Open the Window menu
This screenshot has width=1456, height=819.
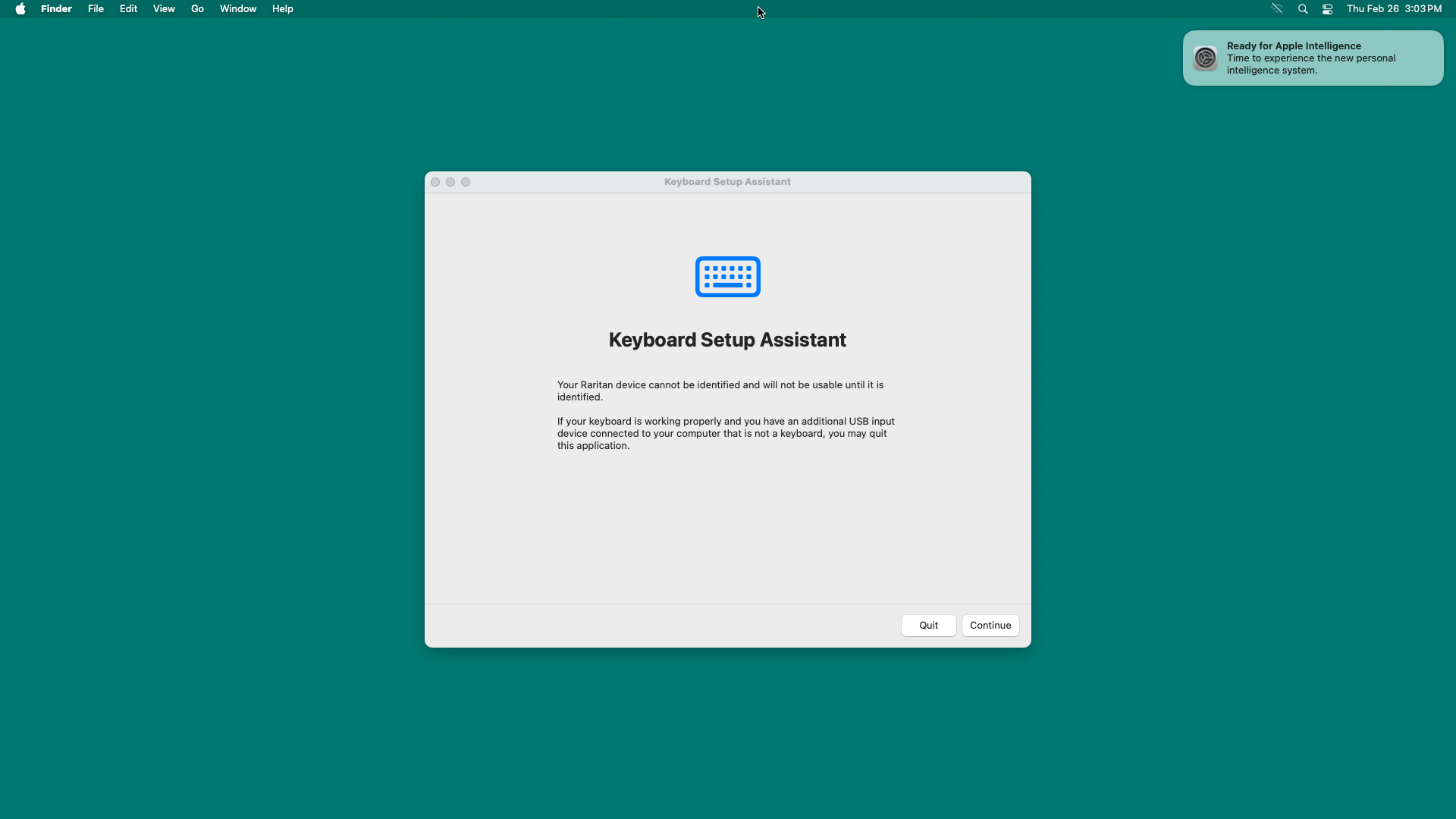(x=238, y=9)
